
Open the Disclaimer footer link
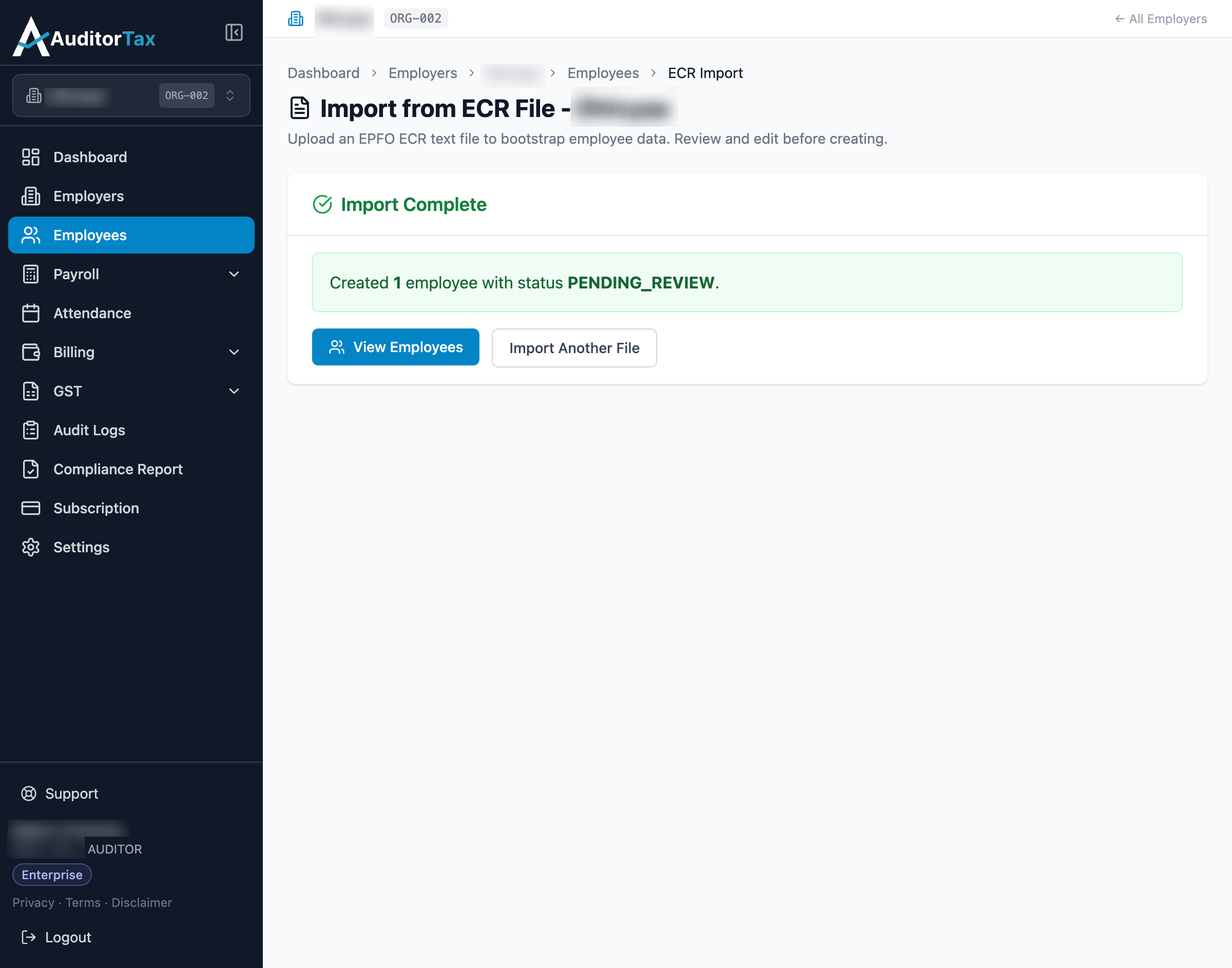(x=142, y=903)
